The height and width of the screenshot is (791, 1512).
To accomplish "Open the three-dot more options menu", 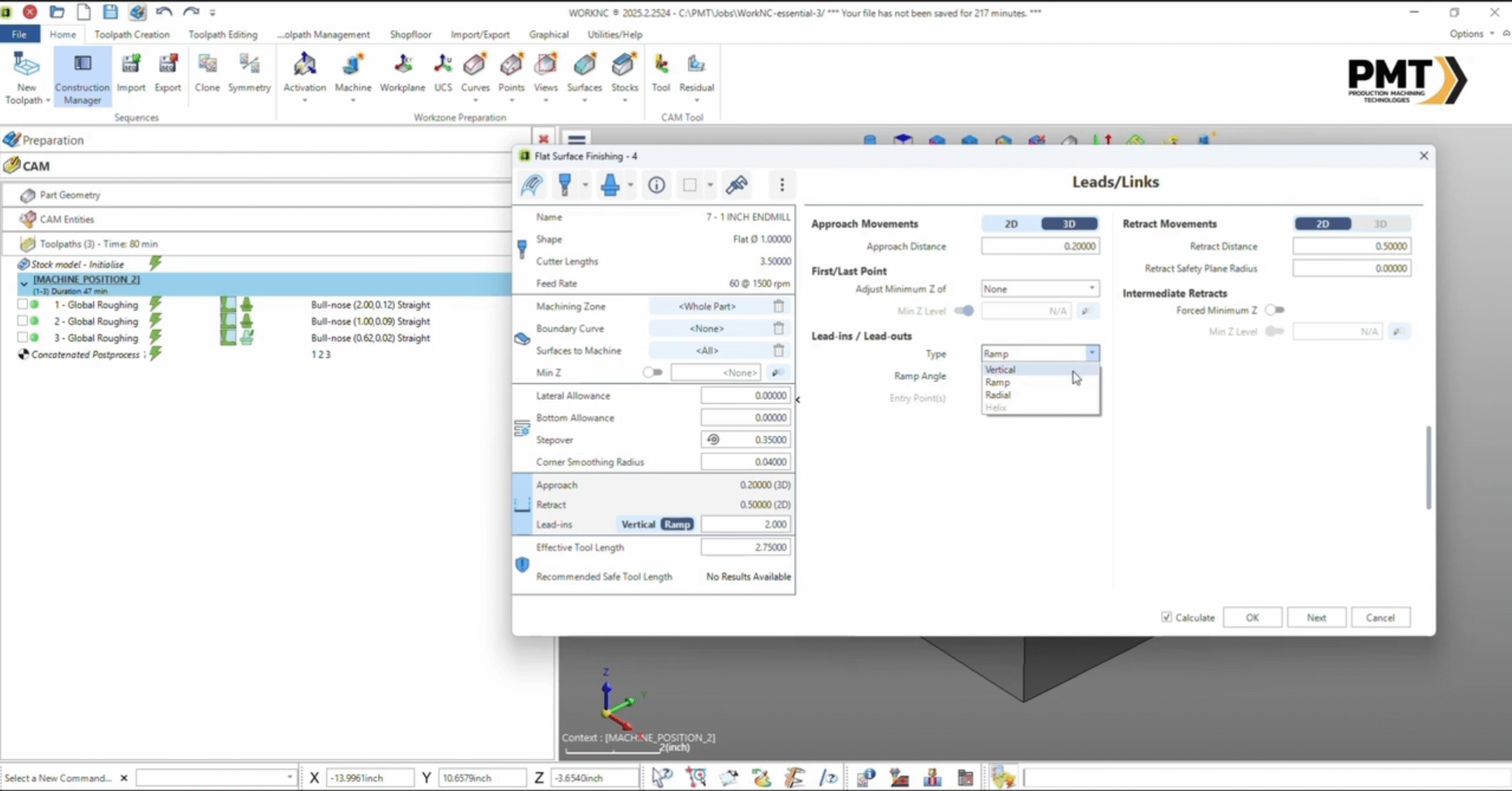I will coord(782,185).
